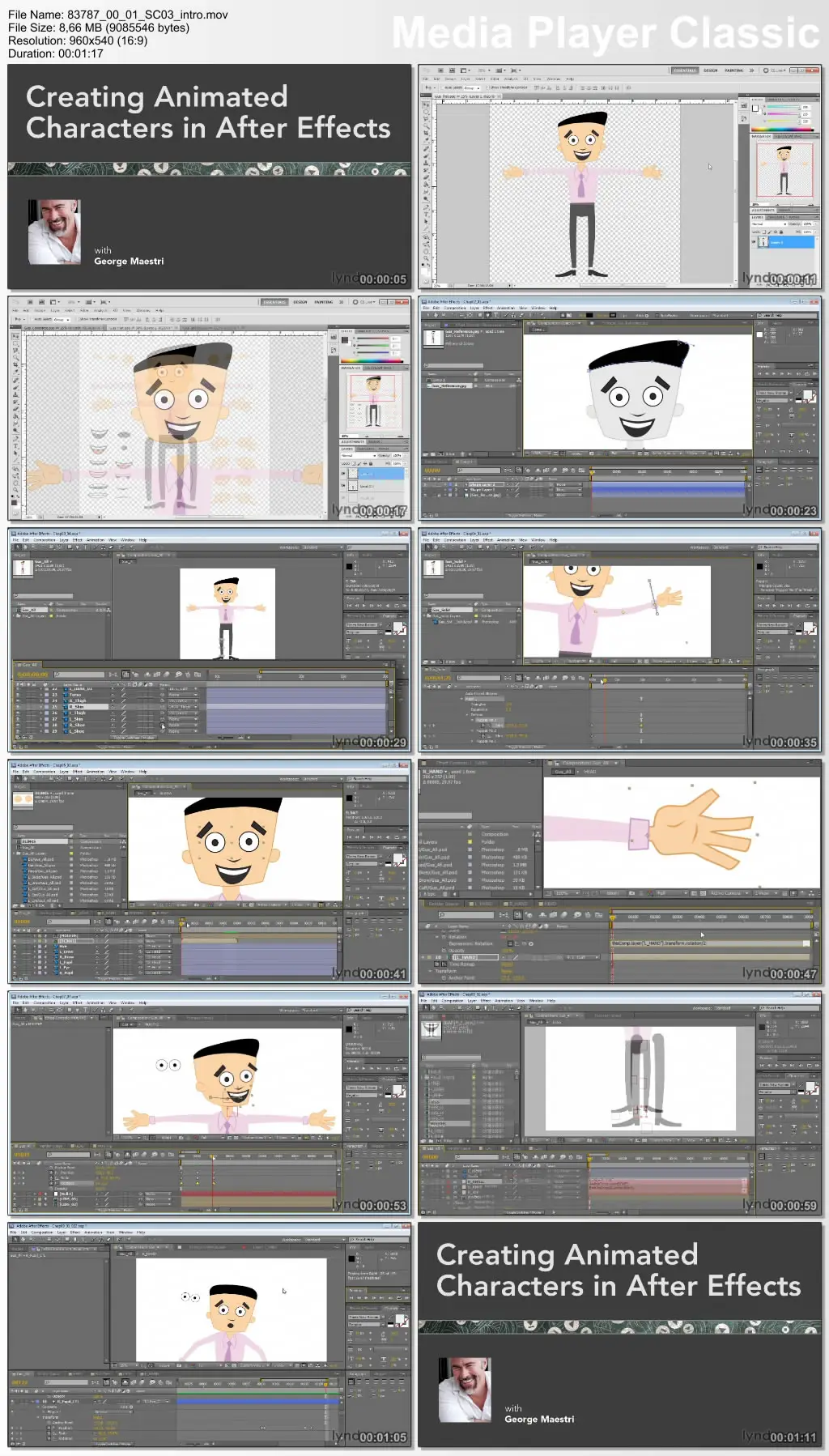Viewport: 829px width, 1456px height.
Task: Open Window menu in 00:00:29 frame
Action: tap(127, 540)
